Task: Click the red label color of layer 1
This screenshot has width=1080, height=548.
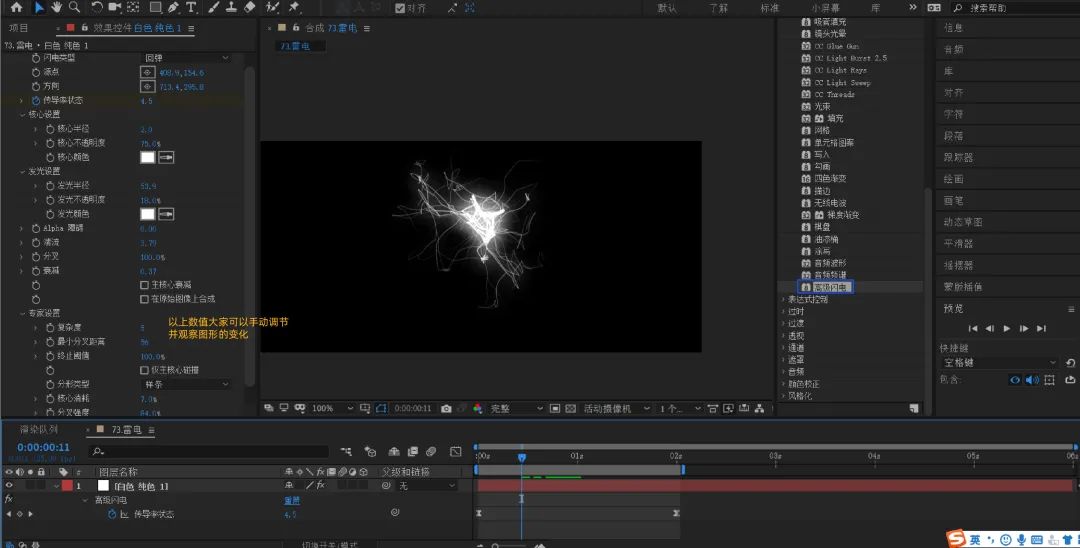Action: (x=67, y=486)
